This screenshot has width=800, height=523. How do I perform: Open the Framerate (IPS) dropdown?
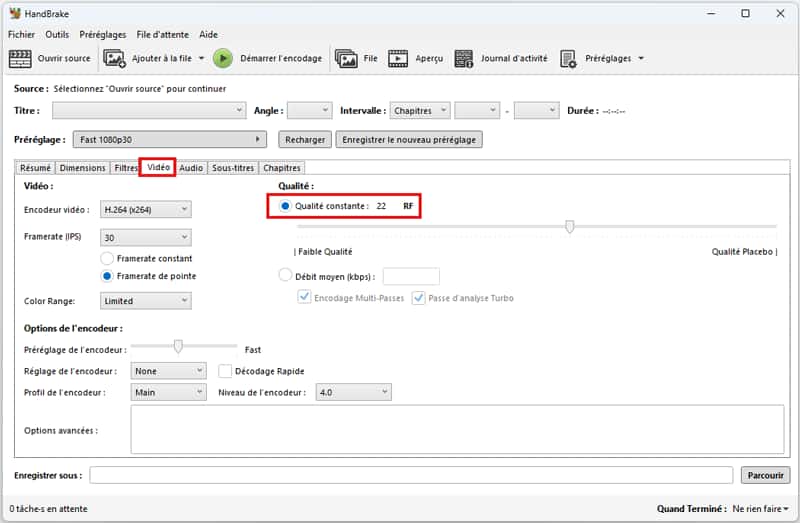[146, 237]
